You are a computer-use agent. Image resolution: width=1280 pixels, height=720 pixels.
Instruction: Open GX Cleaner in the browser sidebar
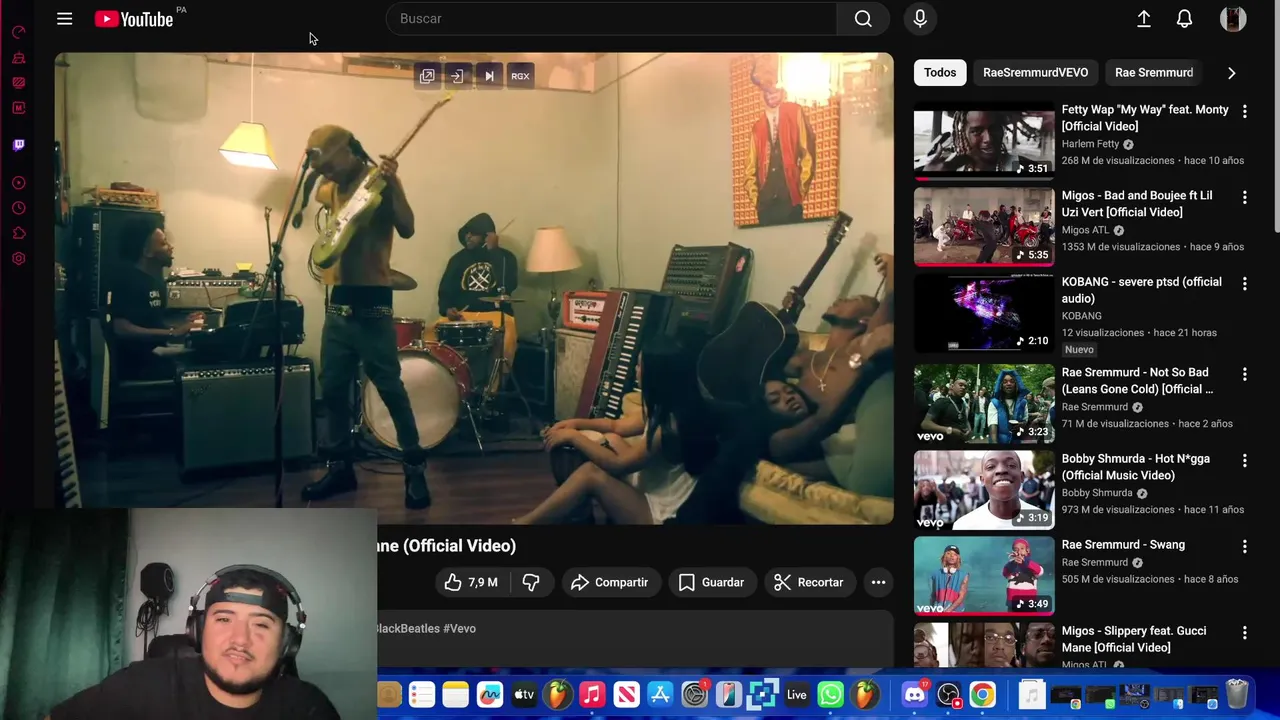18,58
